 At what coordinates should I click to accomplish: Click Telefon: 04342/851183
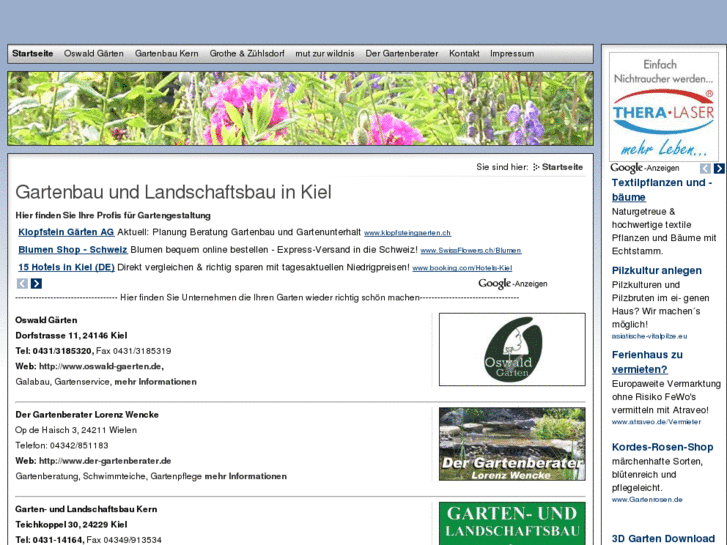point(62,445)
